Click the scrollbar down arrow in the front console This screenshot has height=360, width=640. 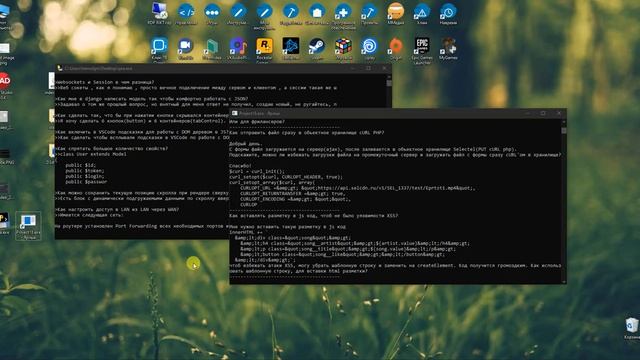[564, 282]
